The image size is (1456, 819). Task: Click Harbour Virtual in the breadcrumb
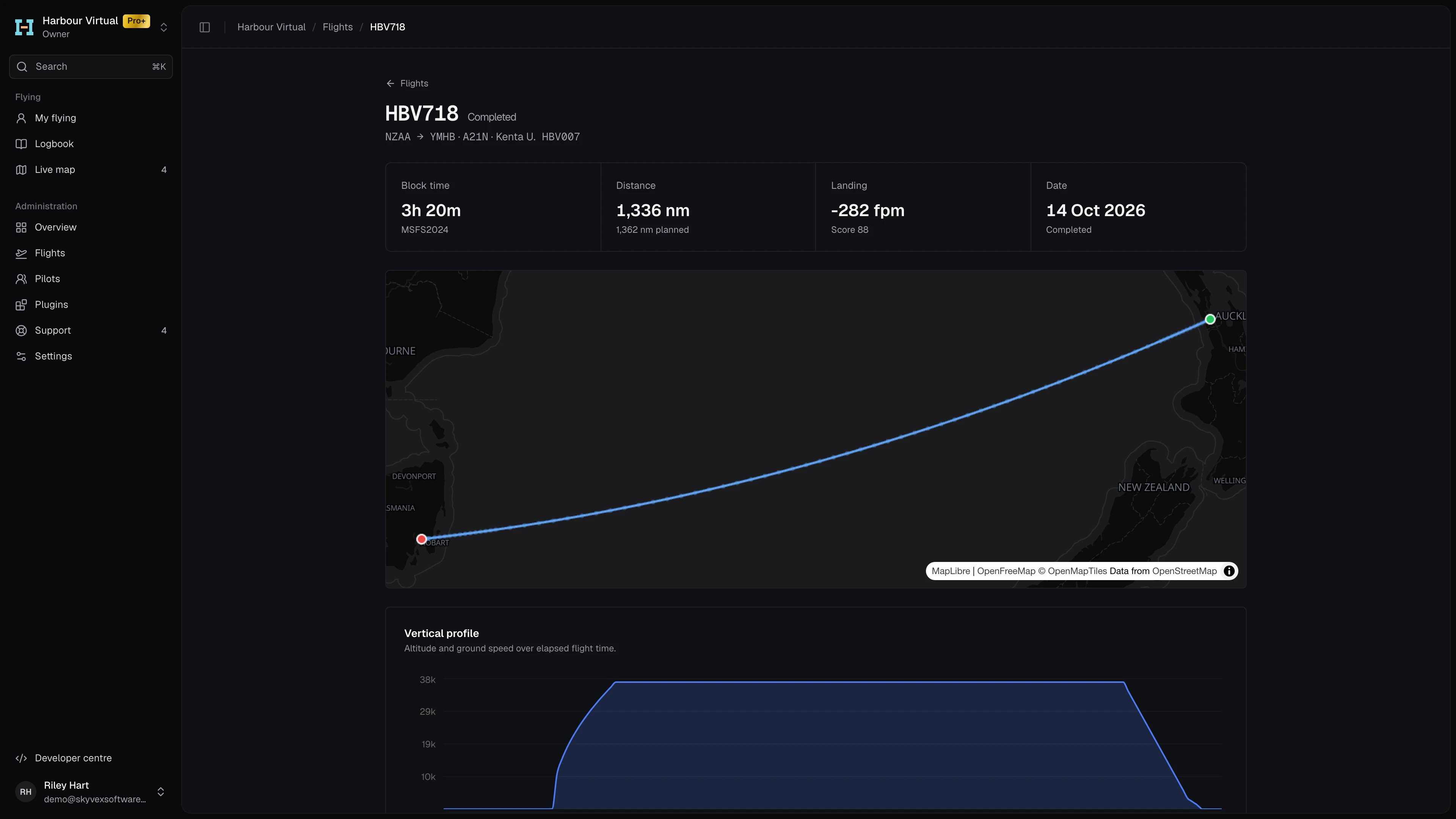pyautogui.click(x=271, y=27)
